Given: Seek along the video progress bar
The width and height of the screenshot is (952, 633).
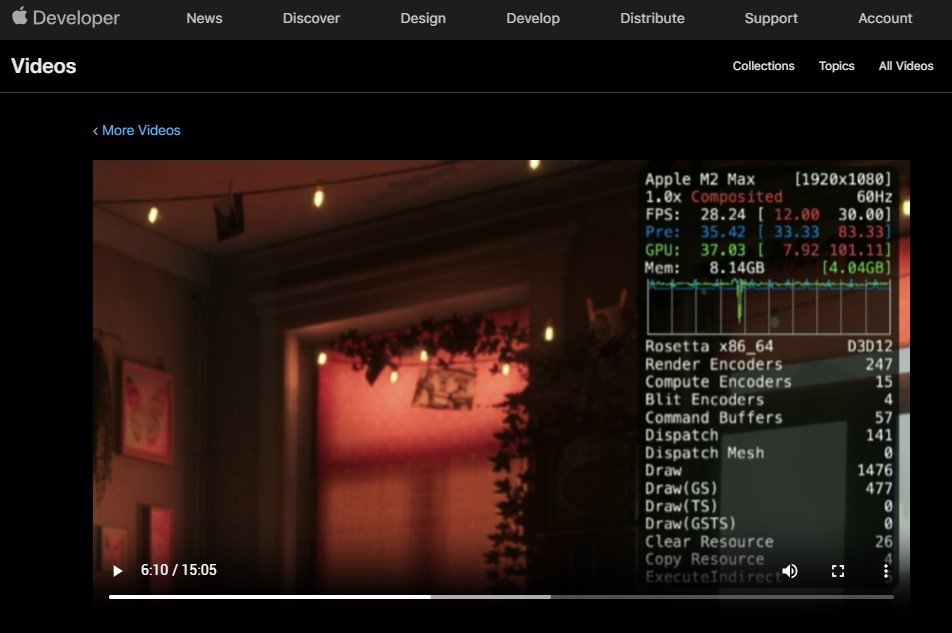Looking at the screenshot, I should (x=501, y=597).
